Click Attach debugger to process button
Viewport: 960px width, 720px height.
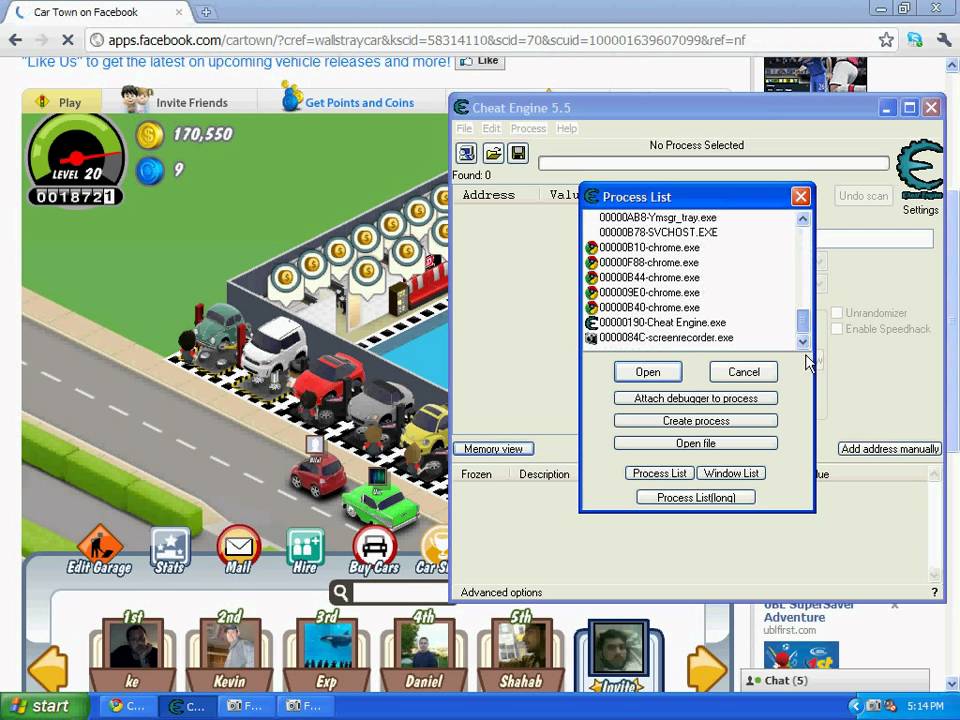tap(696, 398)
